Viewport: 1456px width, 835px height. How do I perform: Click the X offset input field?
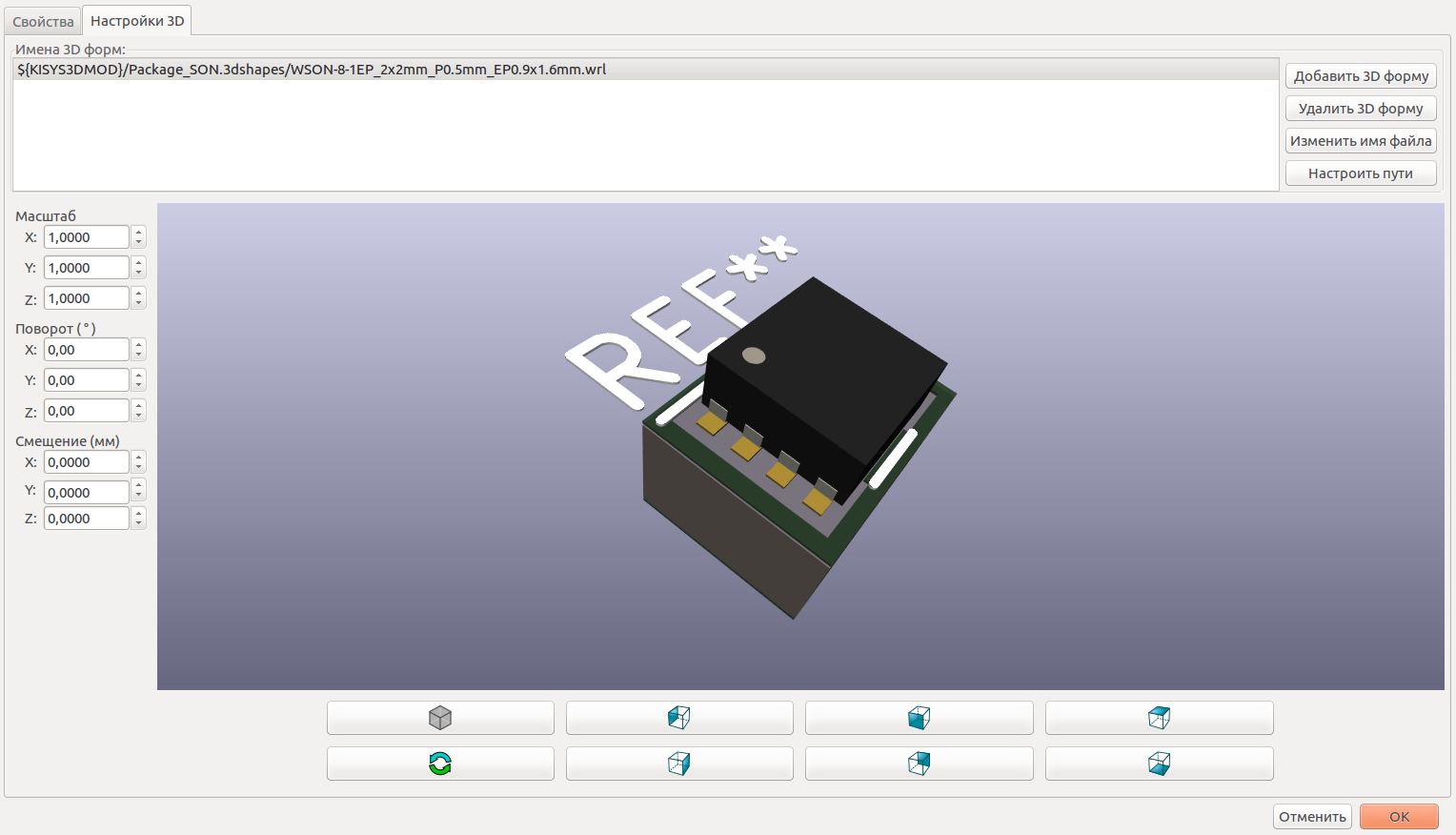[86, 461]
